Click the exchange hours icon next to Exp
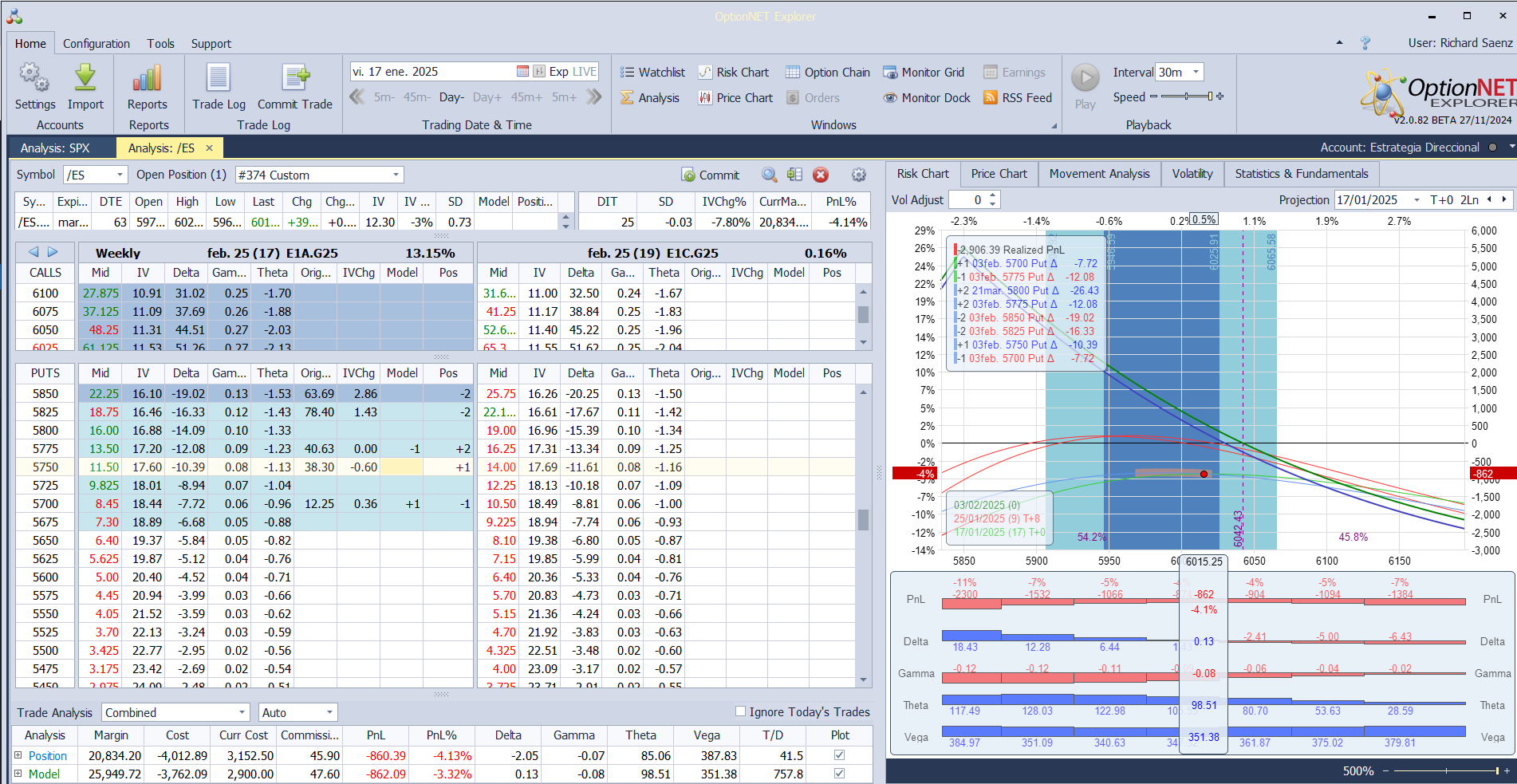The width and height of the screenshot is (1517, 784). (x=539, y=72)
